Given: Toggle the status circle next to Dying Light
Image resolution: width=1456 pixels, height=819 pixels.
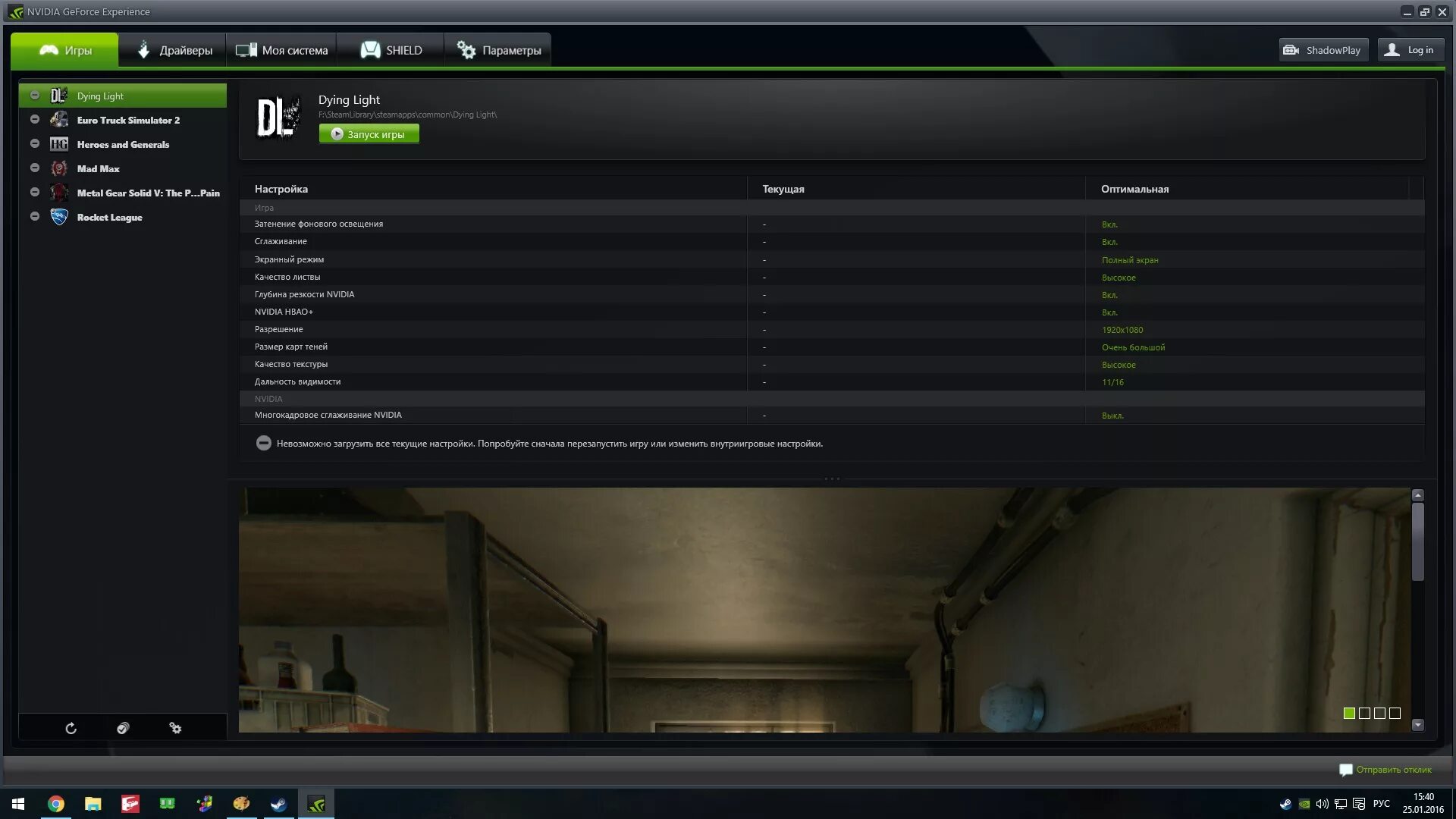Looking at the screenshot, I should (34, 96).
